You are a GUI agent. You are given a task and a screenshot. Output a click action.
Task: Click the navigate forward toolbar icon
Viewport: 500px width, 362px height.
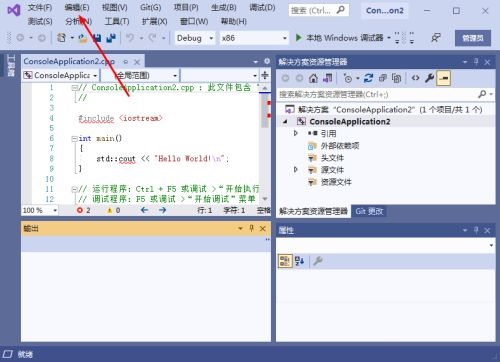point(42,38)
